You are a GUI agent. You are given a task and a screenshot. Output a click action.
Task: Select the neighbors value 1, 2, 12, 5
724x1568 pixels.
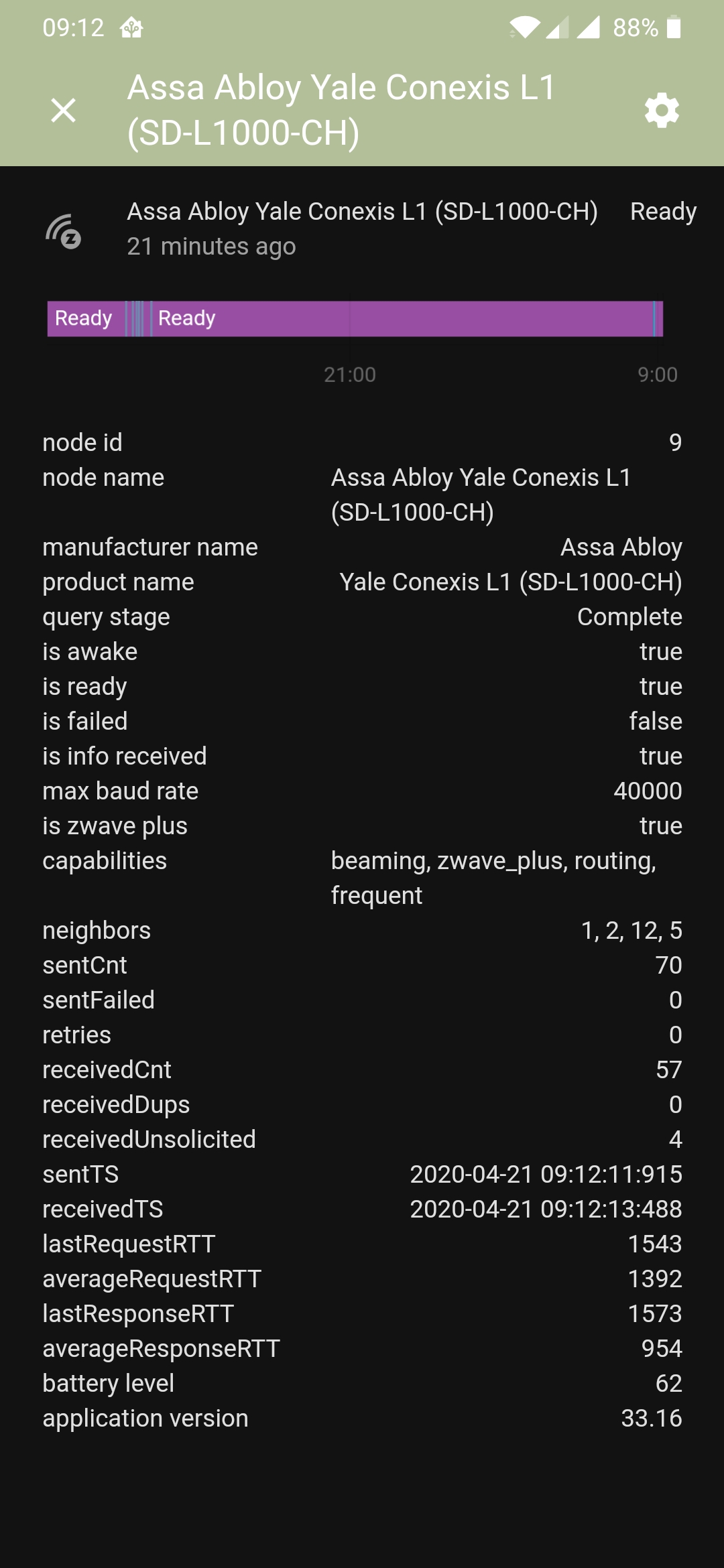pos(631,930)
